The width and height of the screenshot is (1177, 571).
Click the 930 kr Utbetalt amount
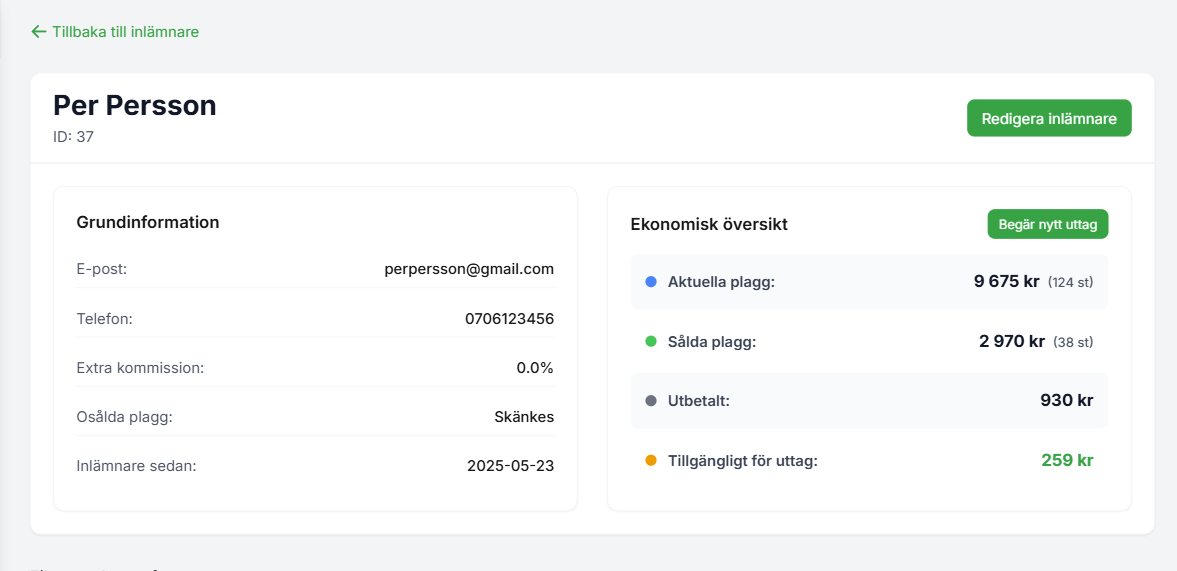point(1066,400)
